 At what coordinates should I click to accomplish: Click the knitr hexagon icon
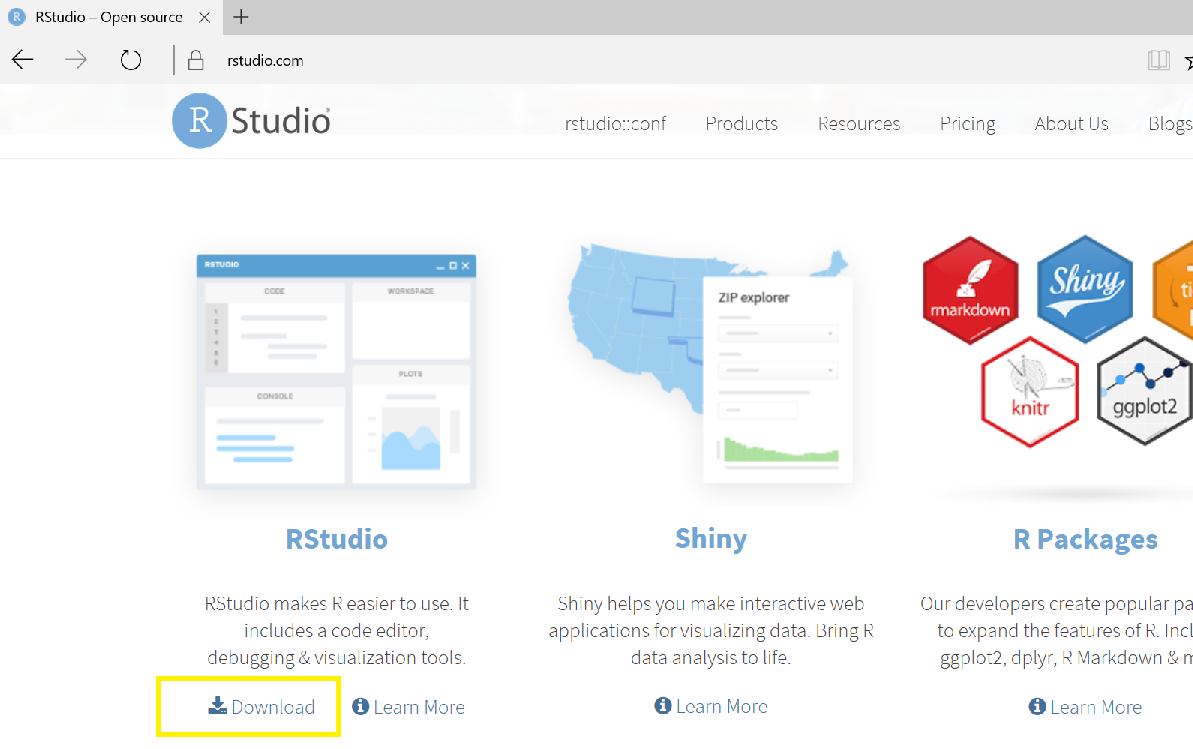[1030, 392]
